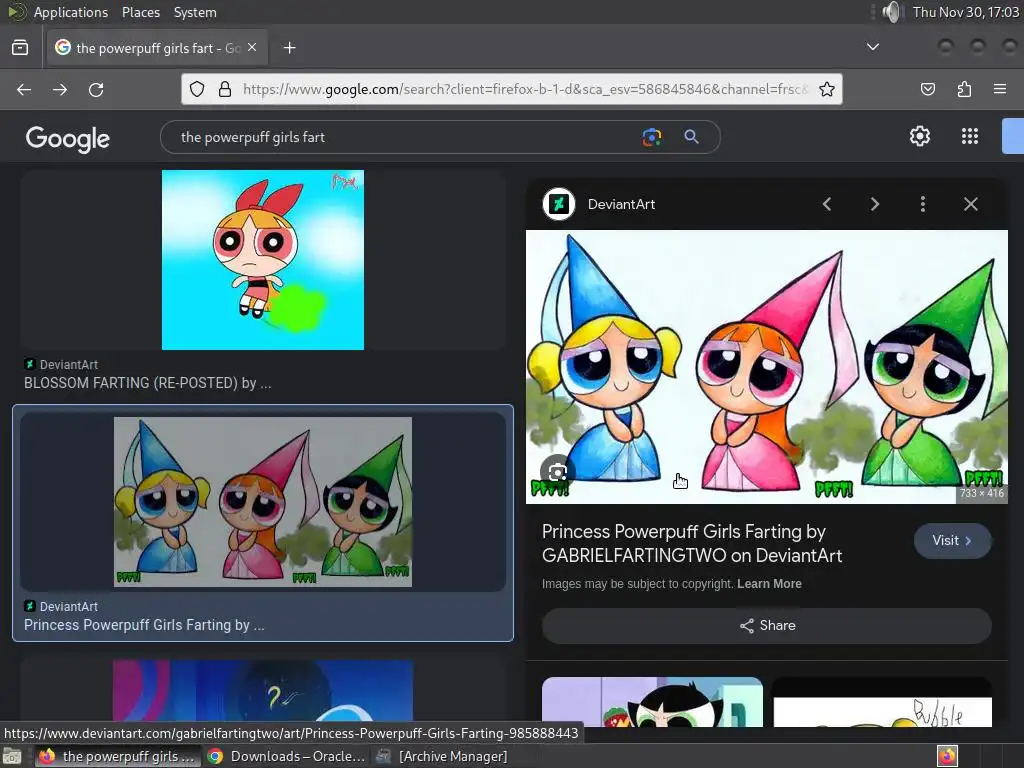Adjust volume via speaker icon

click(x=891, y=12)
